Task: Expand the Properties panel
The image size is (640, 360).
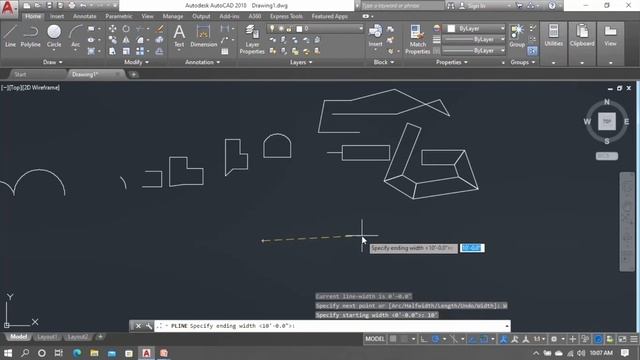Action: click(x=452, y=62)
